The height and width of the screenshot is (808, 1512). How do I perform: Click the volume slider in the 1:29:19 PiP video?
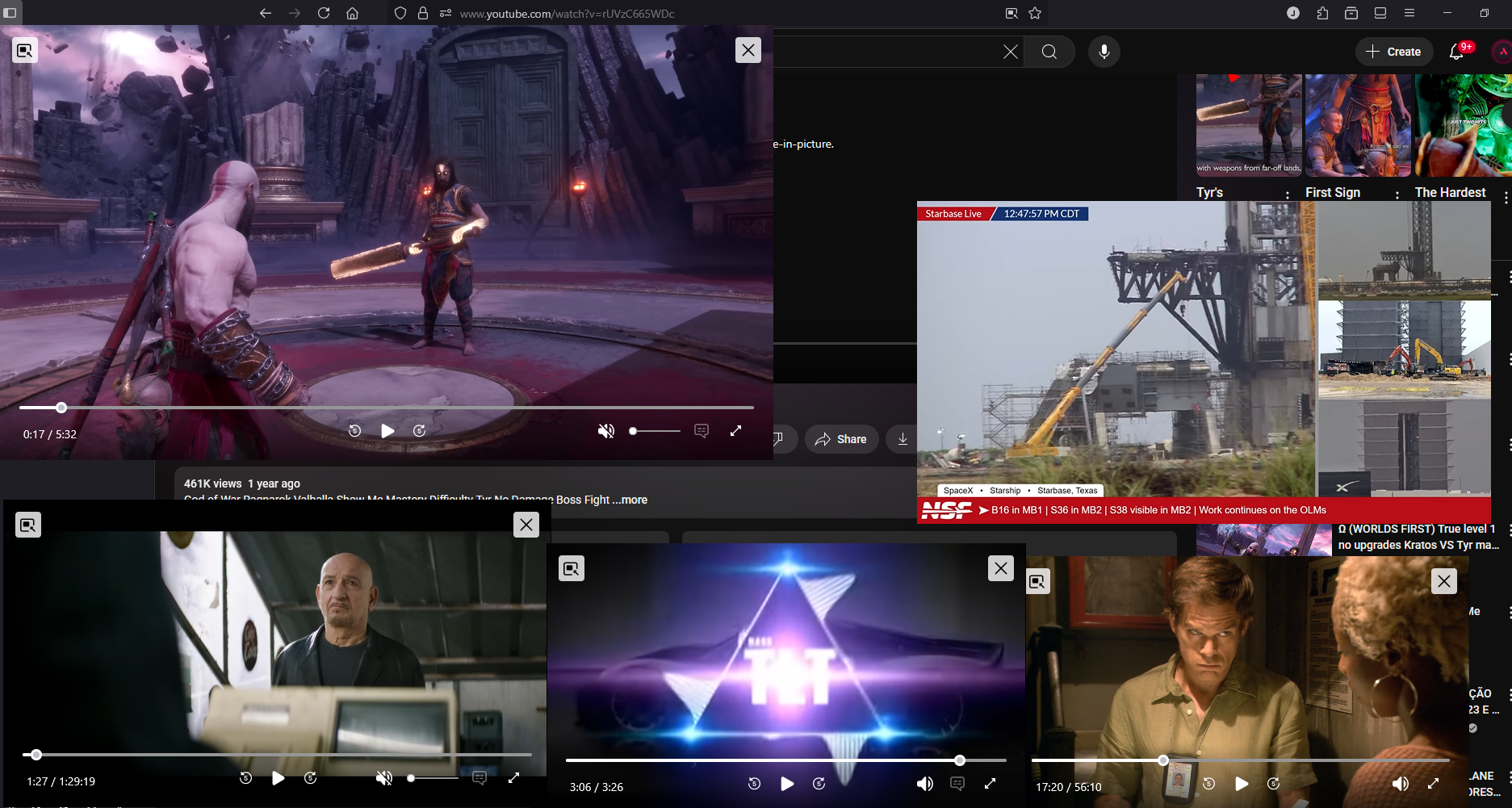point(433,778)
